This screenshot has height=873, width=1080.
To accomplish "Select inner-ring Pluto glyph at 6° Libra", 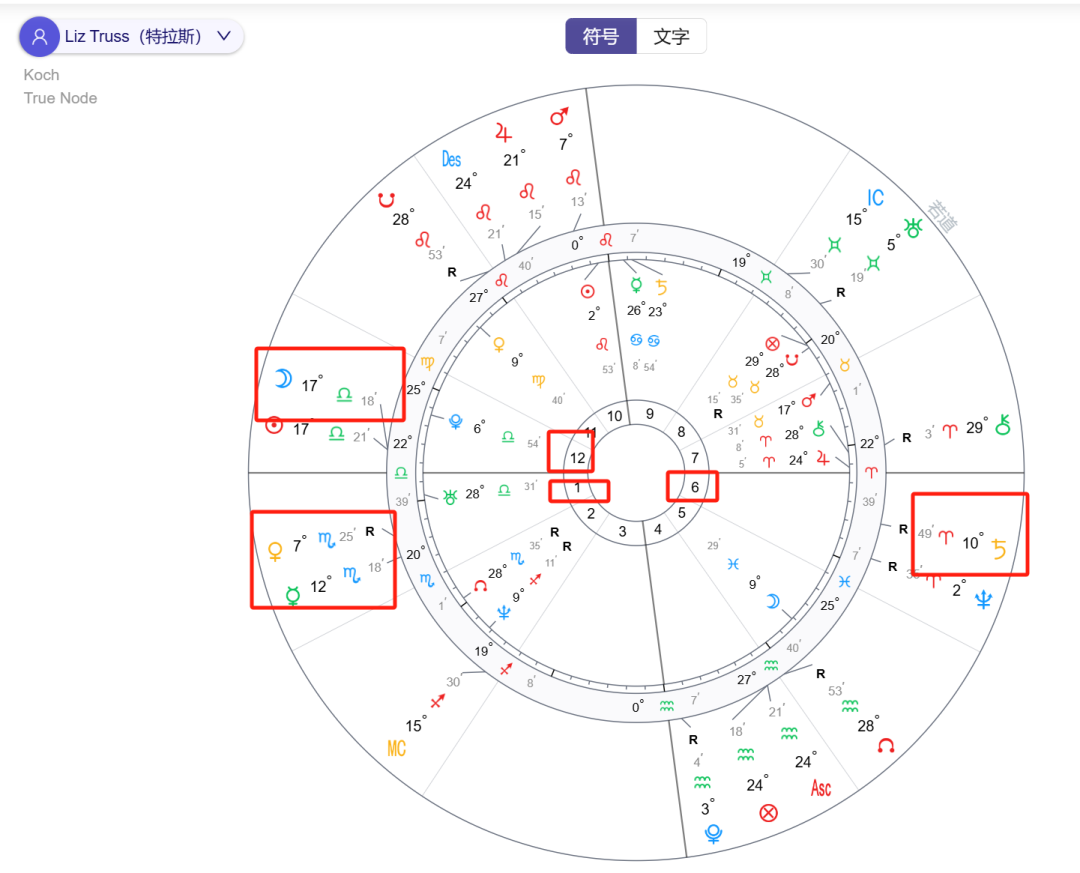I will point(455,421).
